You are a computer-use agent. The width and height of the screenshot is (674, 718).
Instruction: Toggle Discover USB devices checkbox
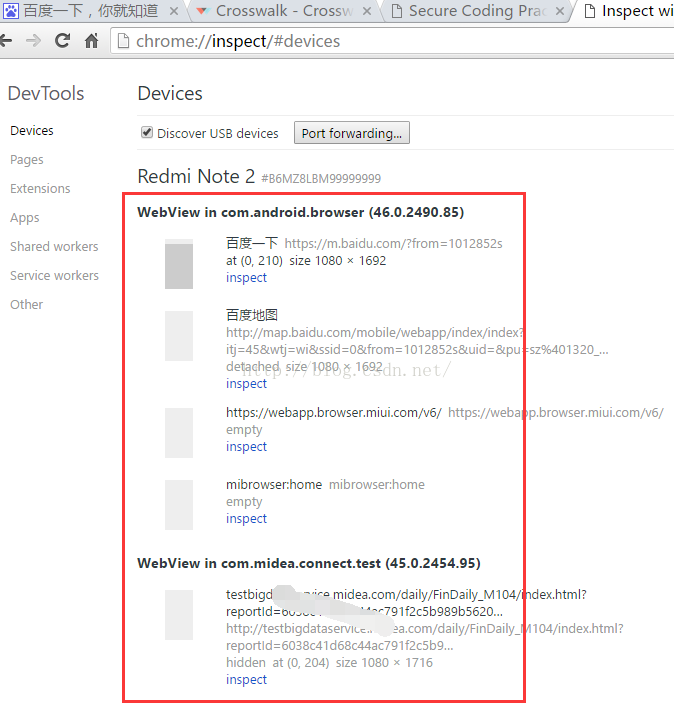pyautogui.click(x=147, y=132)
